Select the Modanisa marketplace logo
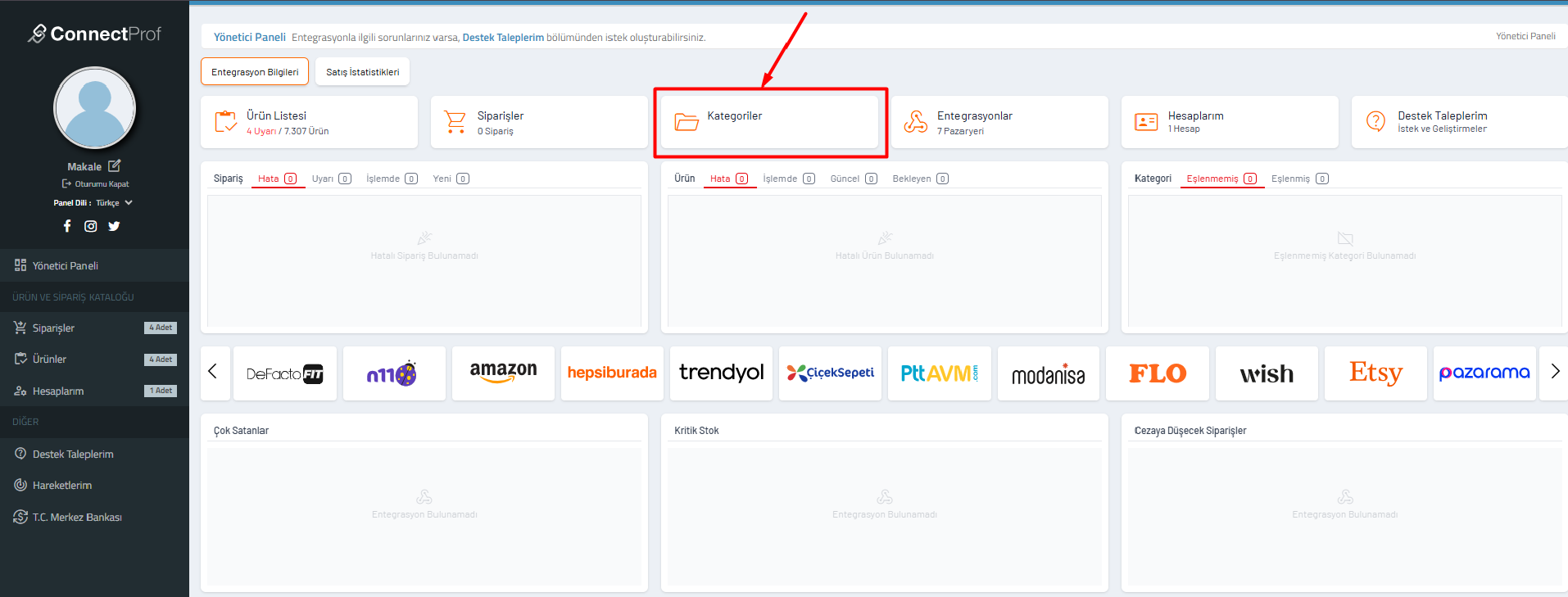This screenshot has width=1568, height=597. (1049, 373)
